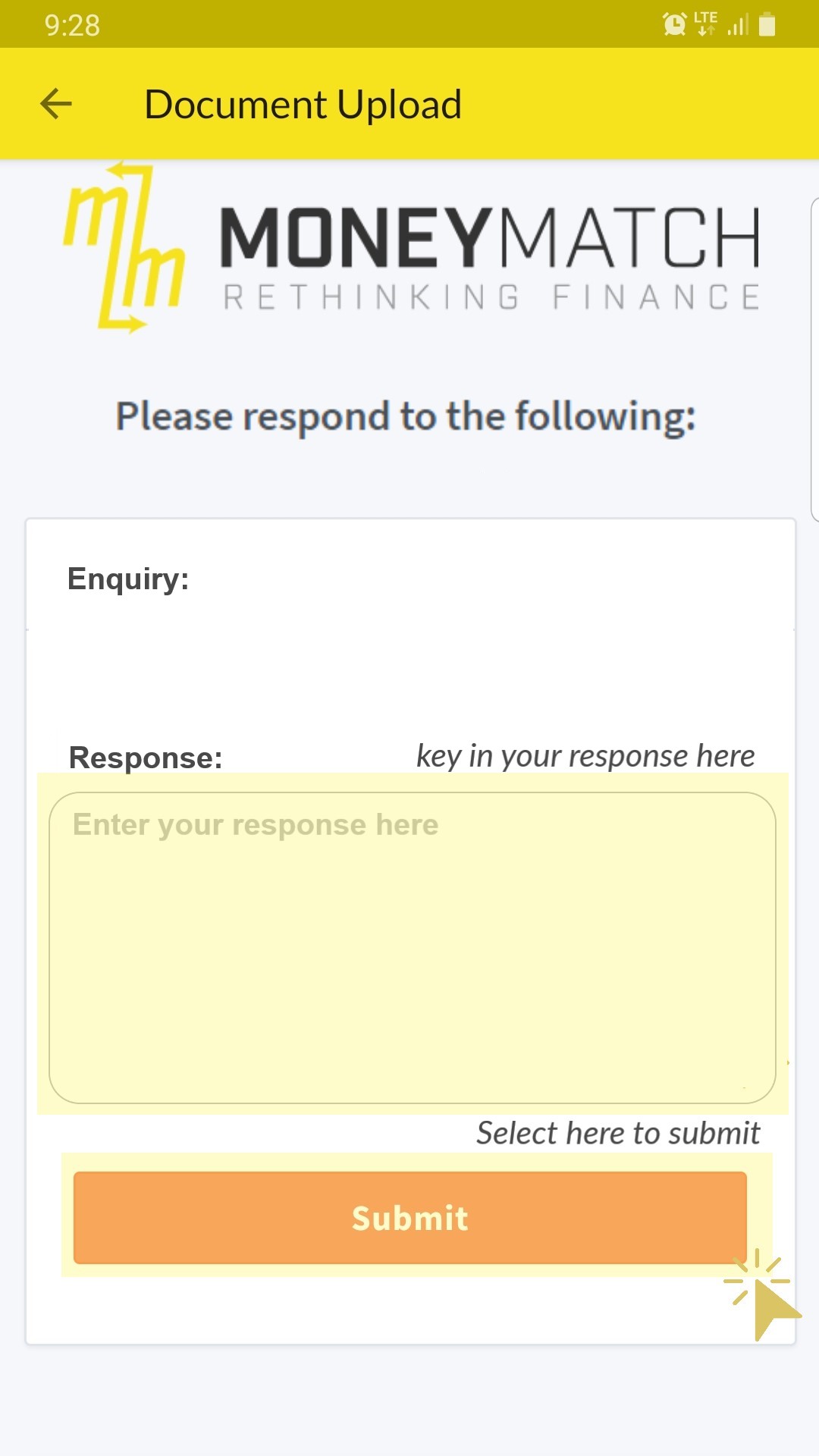This screenshot has width=819, height=1456.
Task: Tap 'Select here to submit' hint text
Action: [618, 1133]
